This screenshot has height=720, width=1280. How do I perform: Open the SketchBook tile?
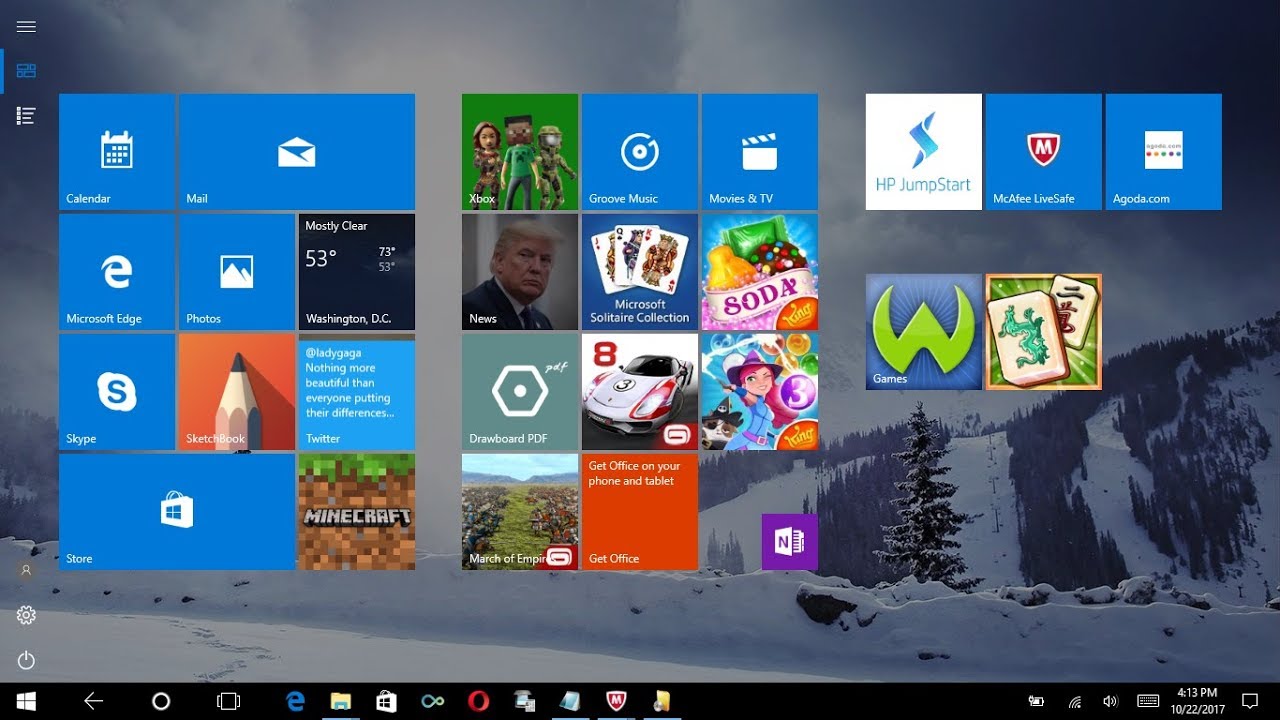click(x=237, y=392)
